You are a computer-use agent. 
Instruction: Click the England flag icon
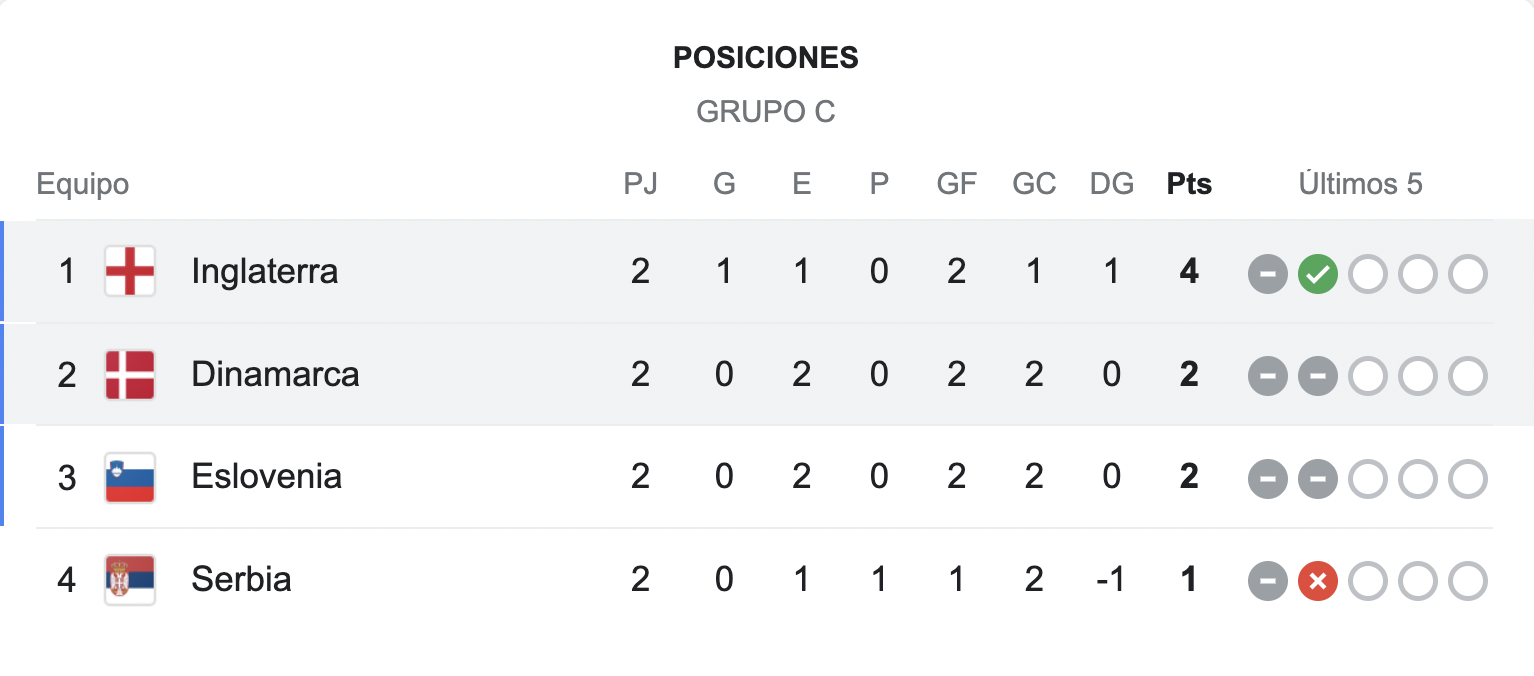[x=130, y=271]
